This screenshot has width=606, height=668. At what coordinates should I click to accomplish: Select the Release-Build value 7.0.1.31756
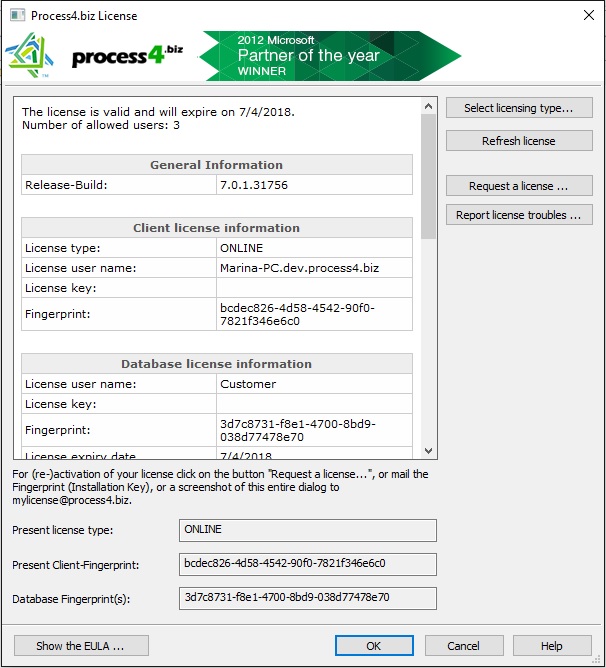(x=314, y=185)
